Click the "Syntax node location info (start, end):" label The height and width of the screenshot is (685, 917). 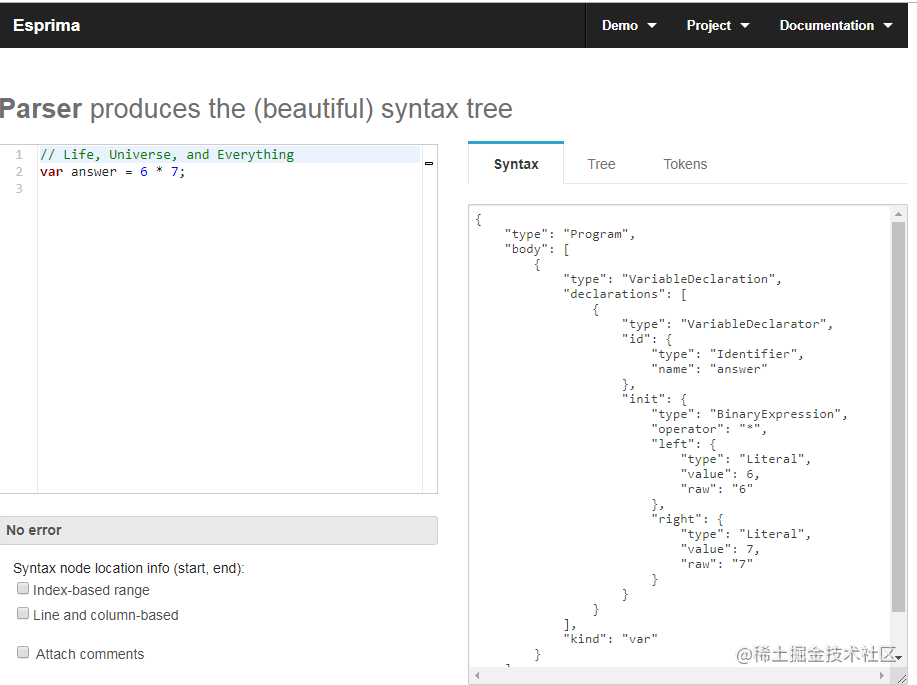pos(129,569)
